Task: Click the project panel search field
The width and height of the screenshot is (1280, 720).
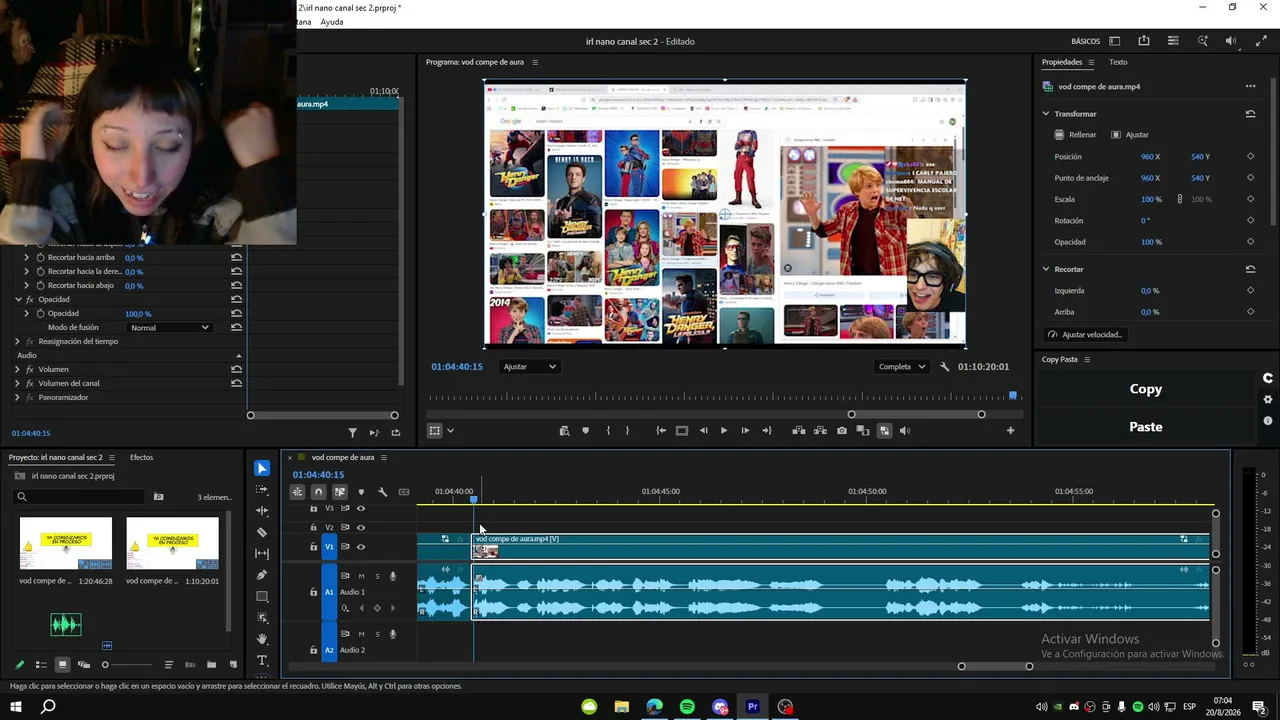Action: (x=80, y=497)
